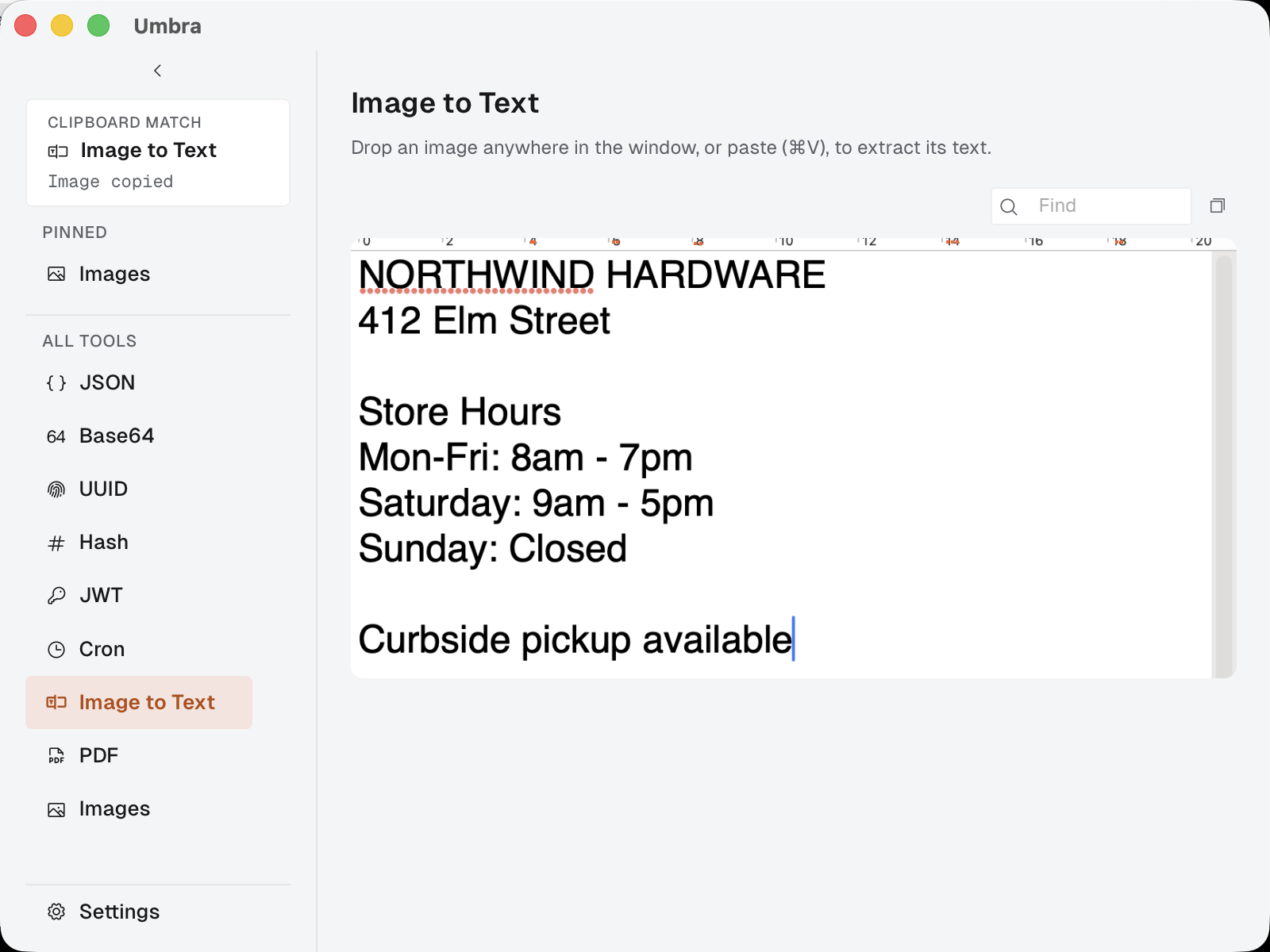
Task: Focus the Find search field
Action: click(1091, 206)
